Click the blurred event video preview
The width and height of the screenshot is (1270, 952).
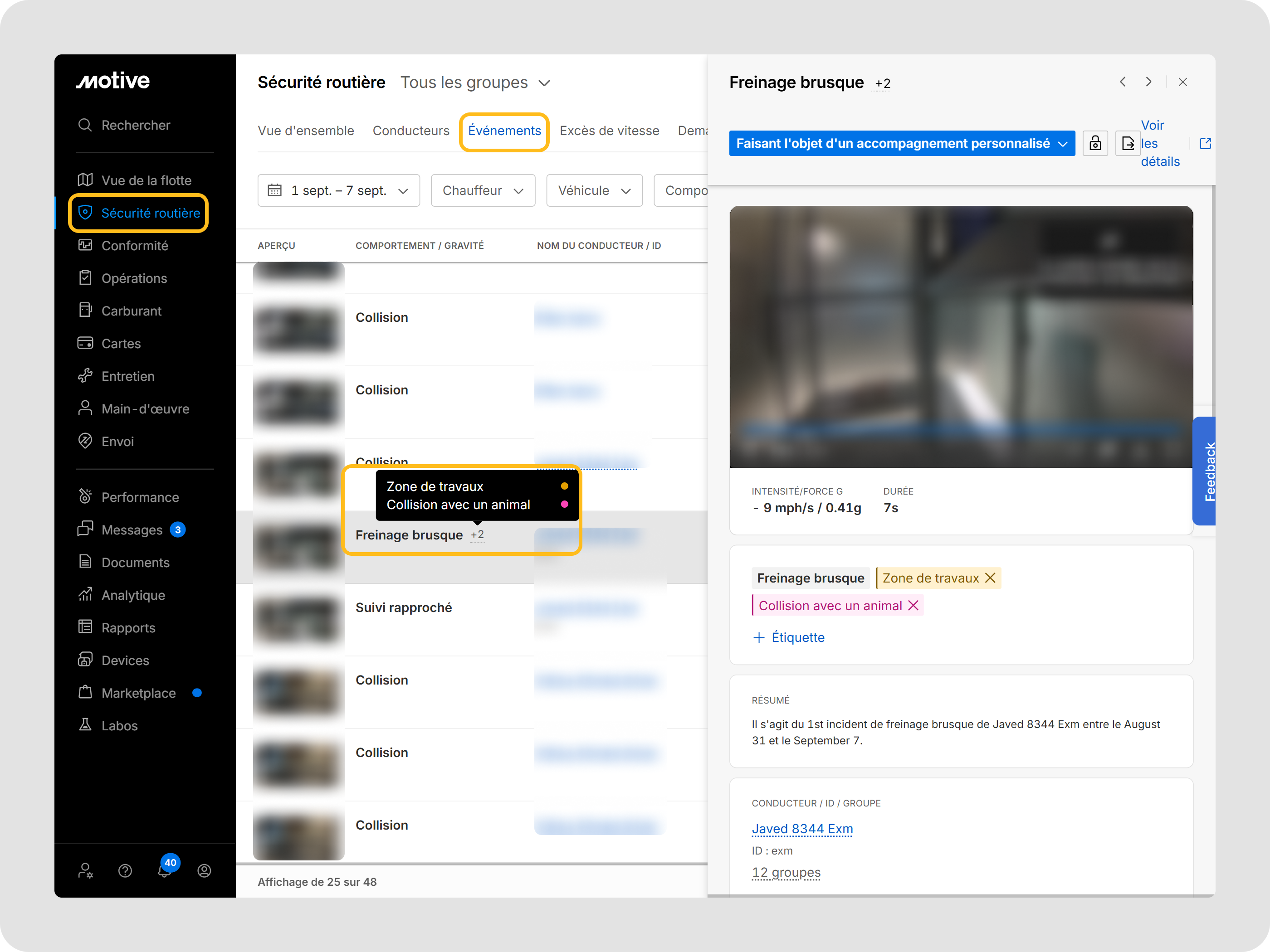click(x=961, y=336)
